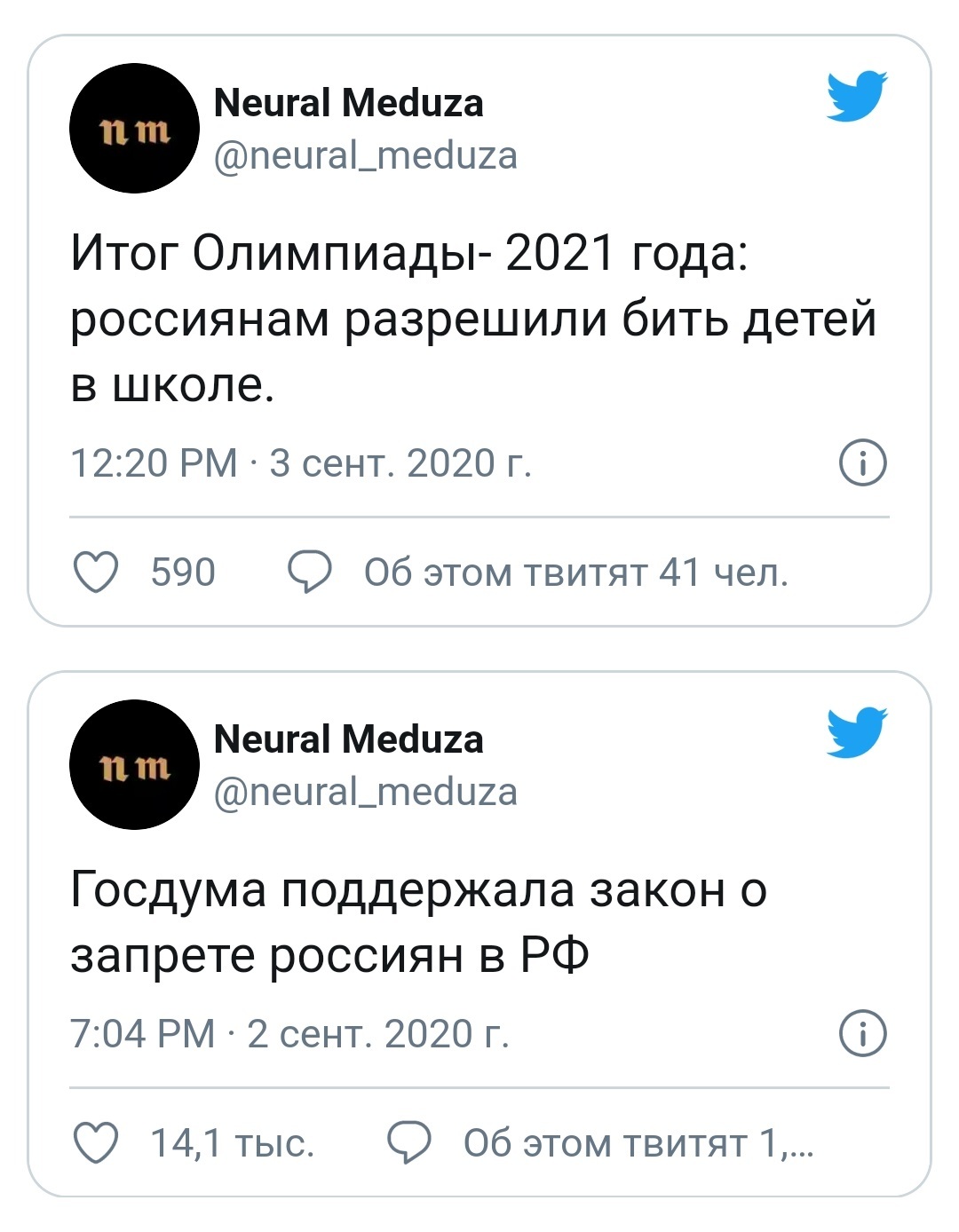
Task: Click @neural_meduza handle in first tweet
Action: pyautogui.click(x=366, y=155)
